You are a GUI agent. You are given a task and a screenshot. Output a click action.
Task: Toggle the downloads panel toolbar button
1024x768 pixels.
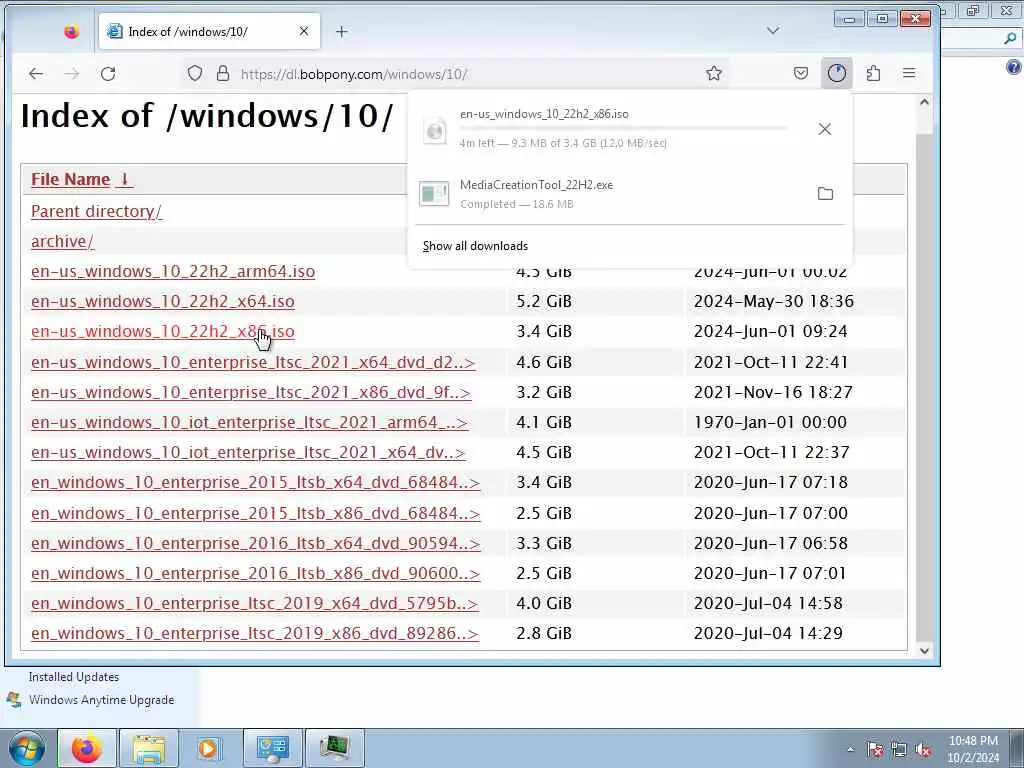coord(837,73)
